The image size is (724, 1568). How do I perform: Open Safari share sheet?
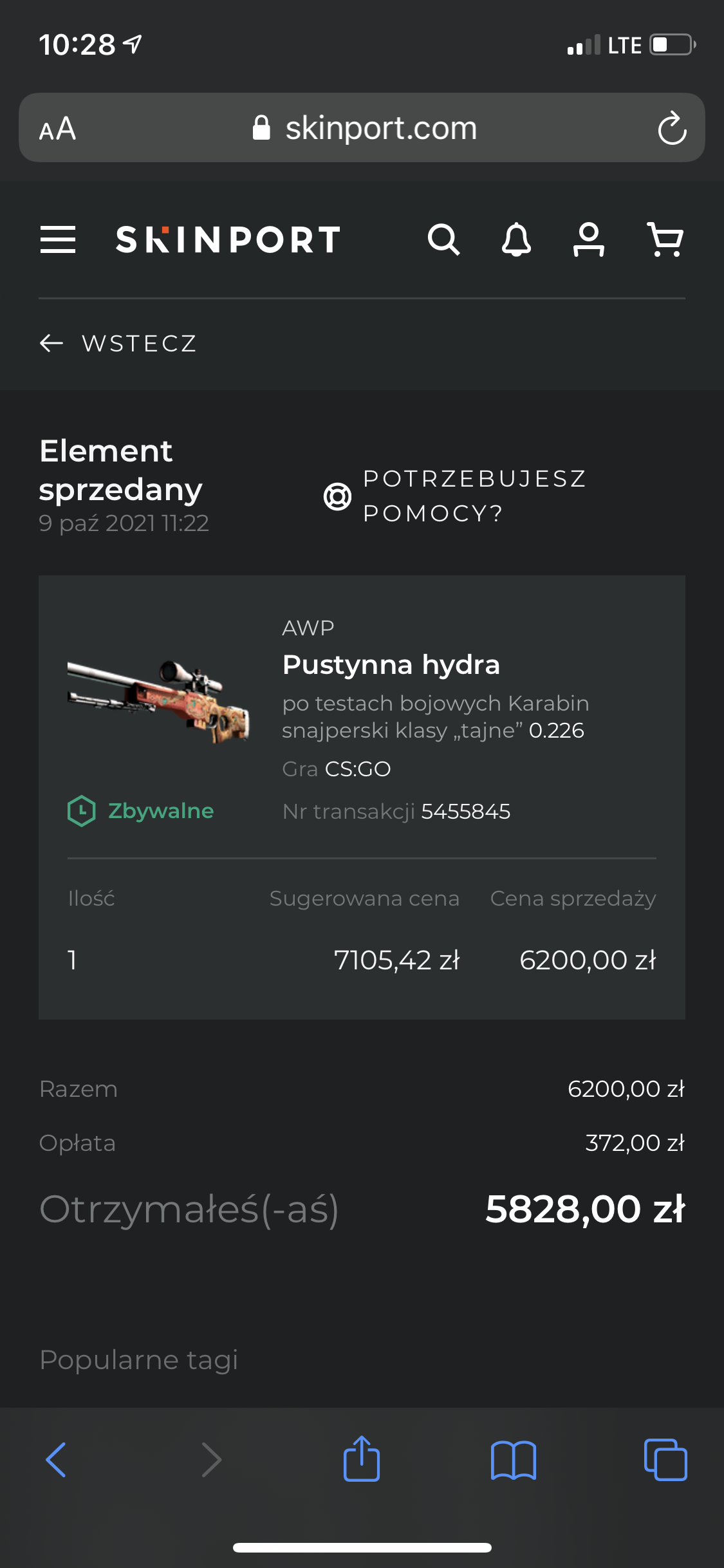(x=362, y=1459)
